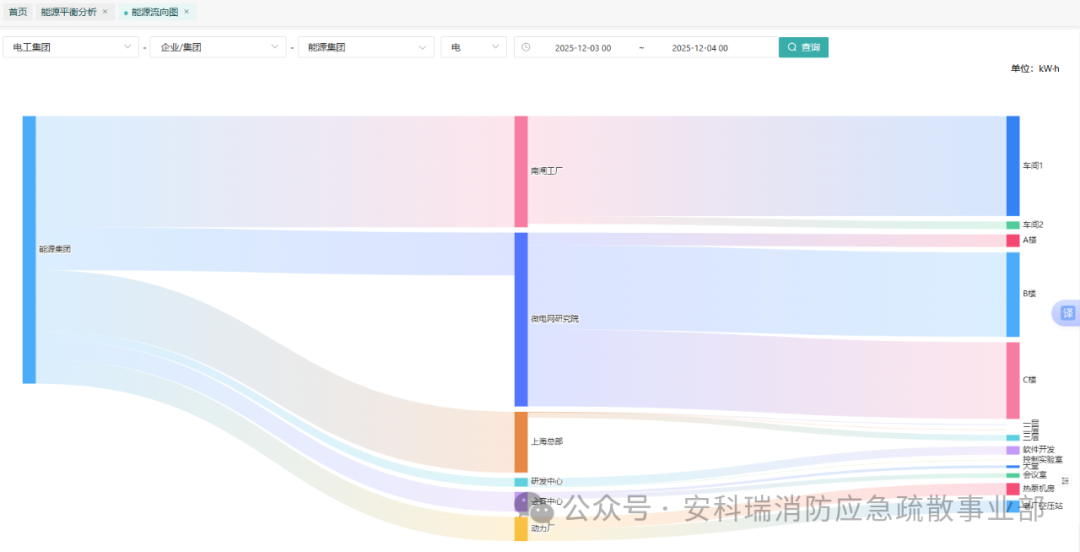This screenshot has width=1080, height=552.
Task: Select the purple 软件开发 node
Action: pos(1012,450)
